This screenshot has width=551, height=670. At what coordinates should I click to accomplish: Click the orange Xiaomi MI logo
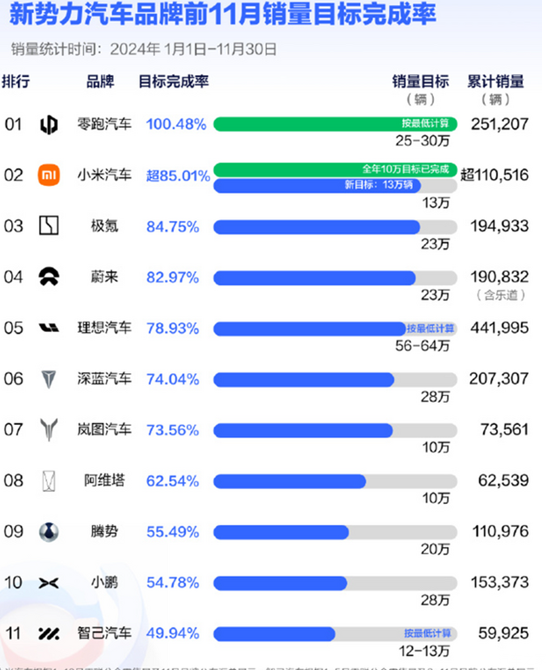pos(49,175)
